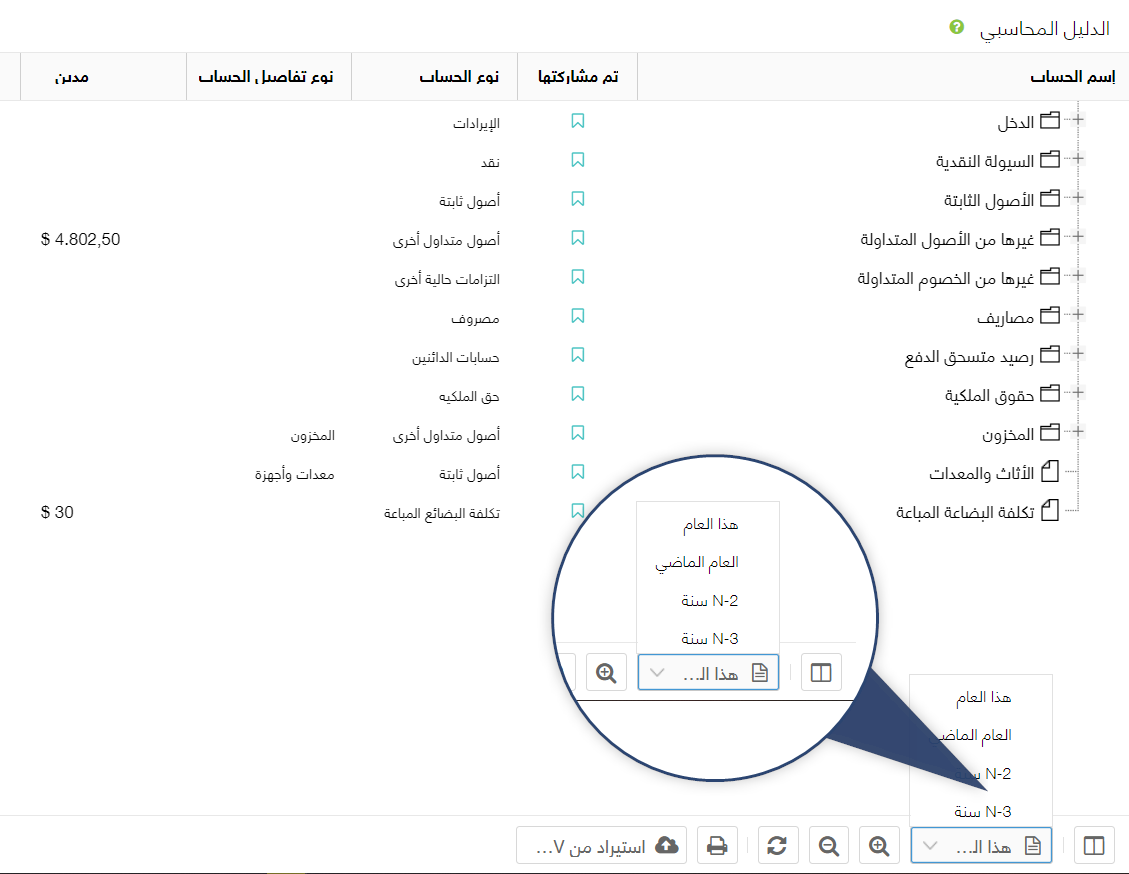Click the استيراد من V... import button
The height and width of the screenshot is (874, 1129).
pos(601,845)
